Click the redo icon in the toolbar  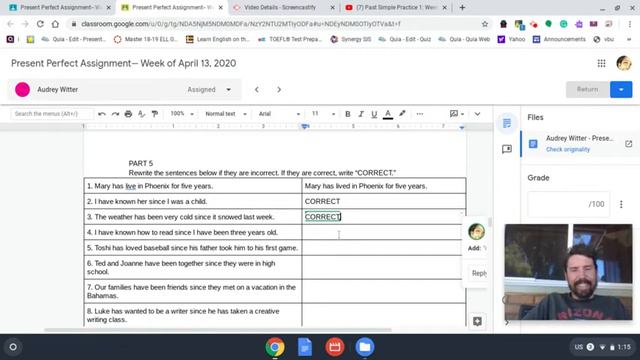[115, 114]
